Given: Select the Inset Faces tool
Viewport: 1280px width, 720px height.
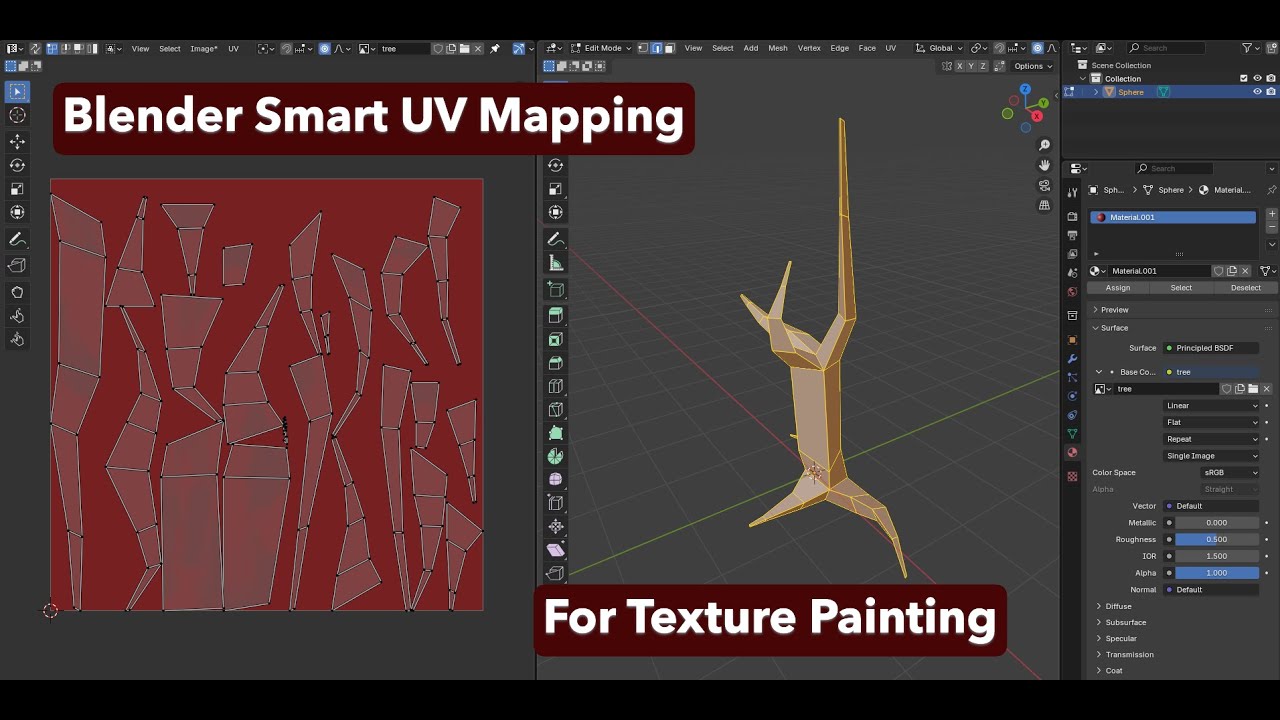Looking at the screenshot, I should 556,340.
